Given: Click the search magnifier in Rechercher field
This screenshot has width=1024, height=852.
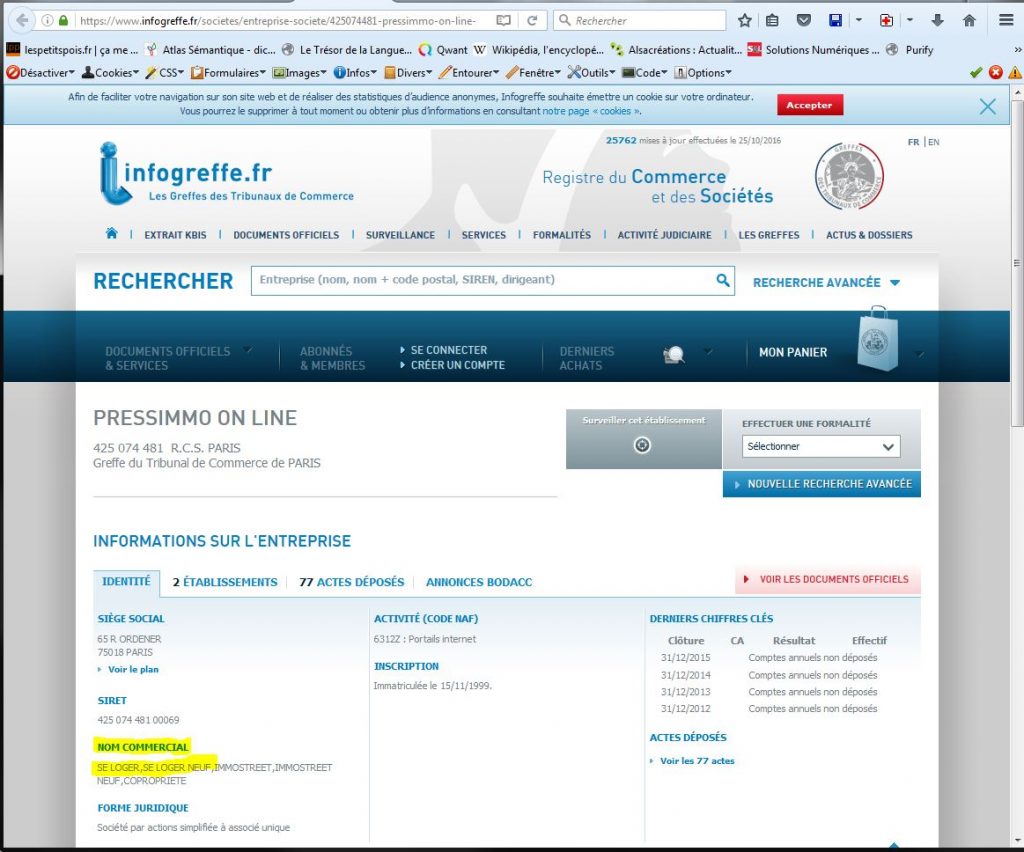Looking at the screenshot, I should click(x=723, y=281).
